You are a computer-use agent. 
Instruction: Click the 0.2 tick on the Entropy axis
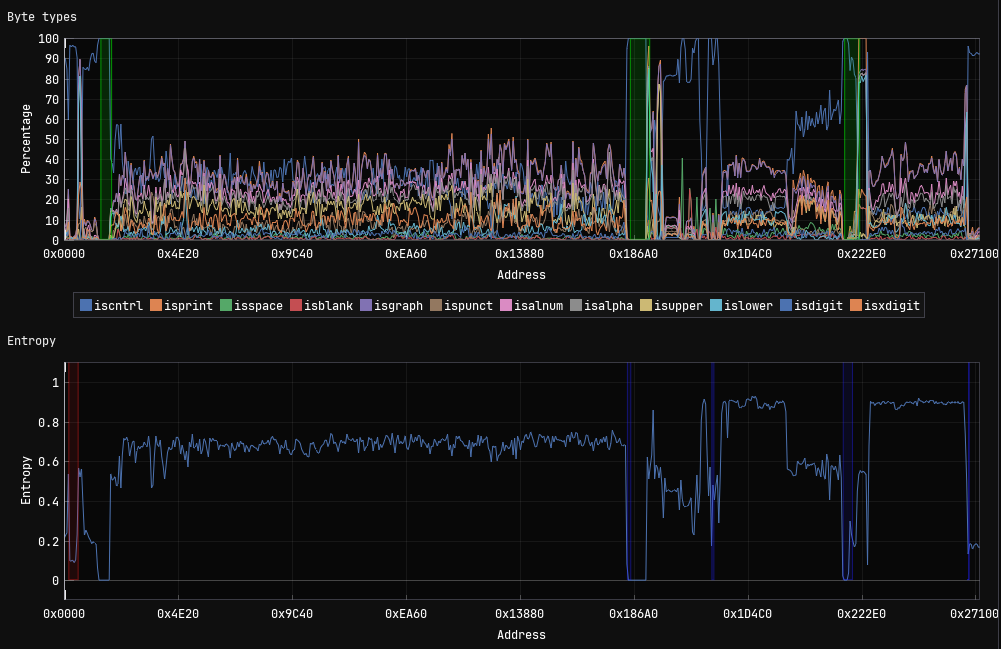click(x=49, y=542)
